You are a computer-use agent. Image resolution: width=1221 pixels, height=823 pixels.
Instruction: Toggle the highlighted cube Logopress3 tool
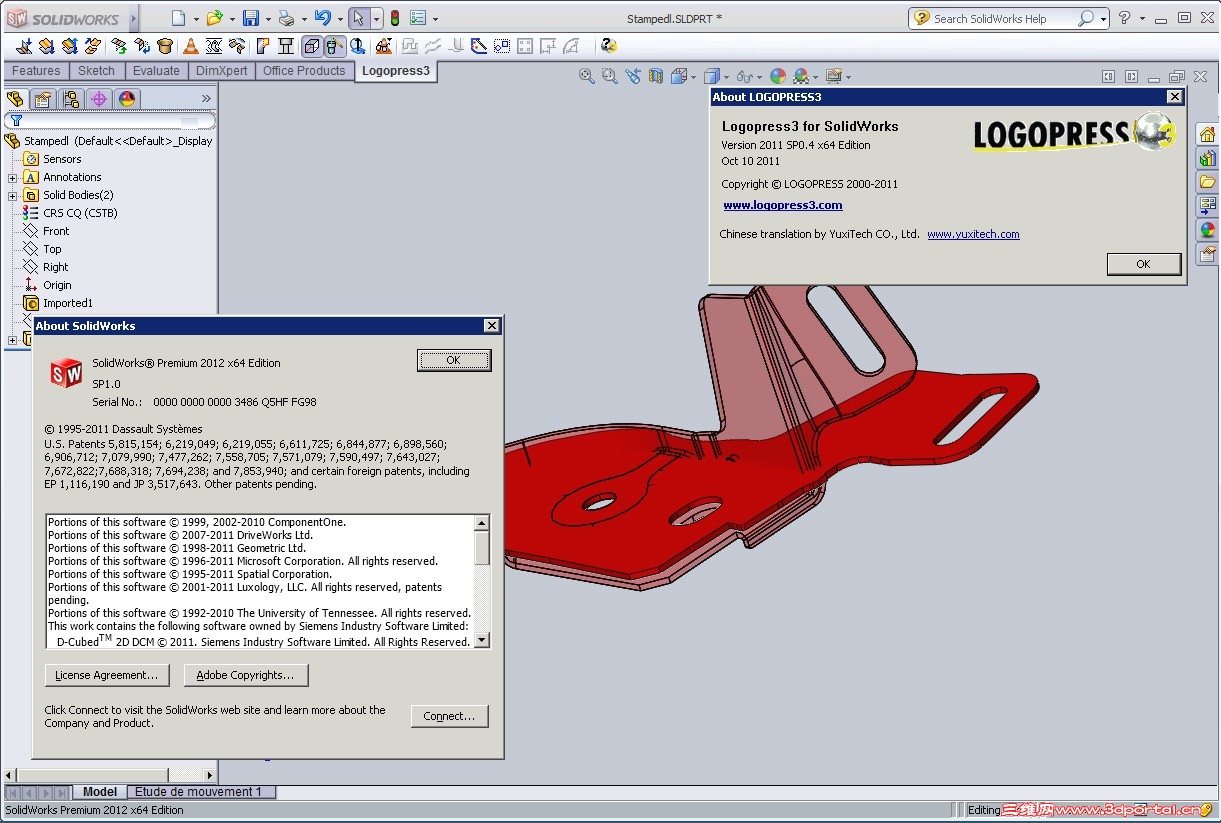click(x=312, y=45)
